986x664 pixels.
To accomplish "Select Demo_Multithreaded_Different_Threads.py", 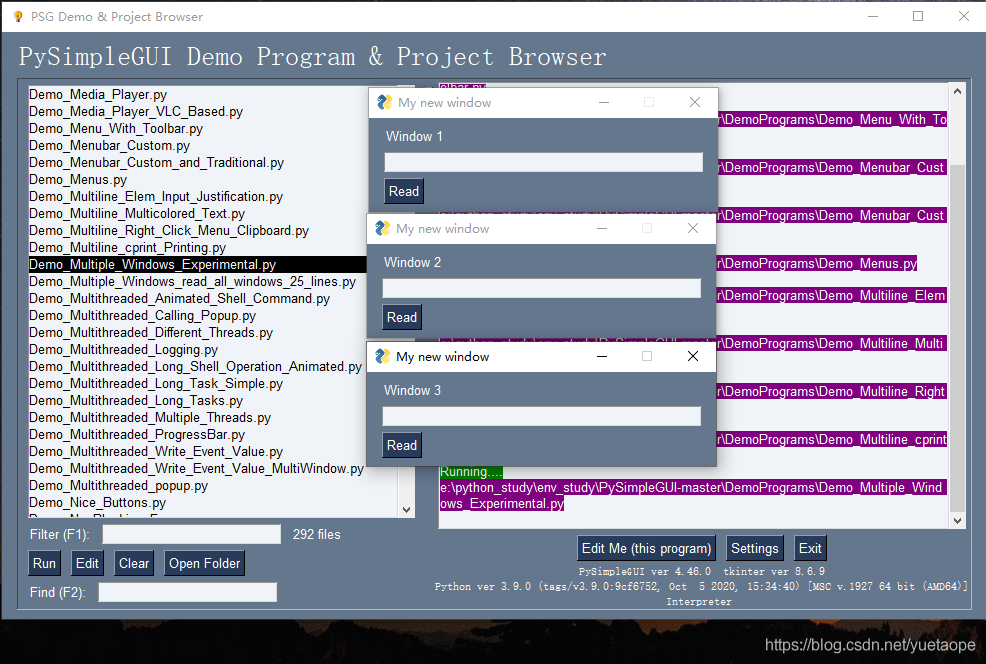I will pyautogui.click(x=151, y=332).
